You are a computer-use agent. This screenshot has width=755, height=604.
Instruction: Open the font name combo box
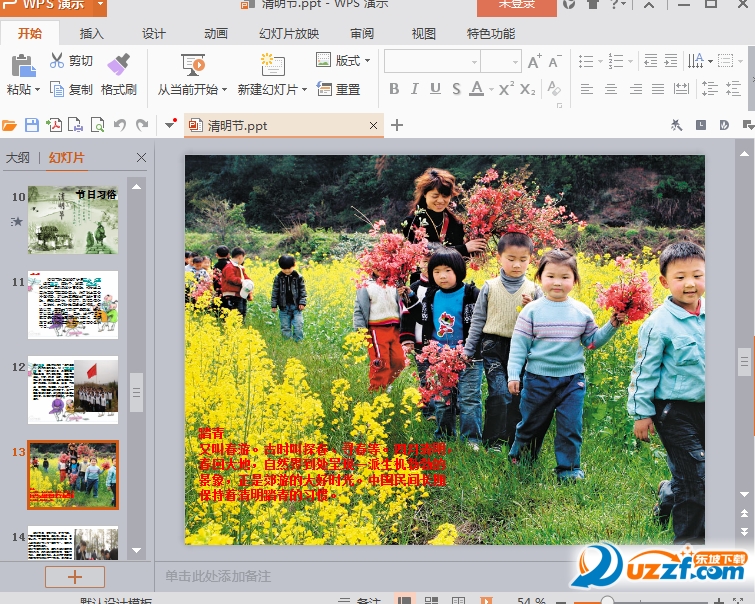(x=432, y=62)
